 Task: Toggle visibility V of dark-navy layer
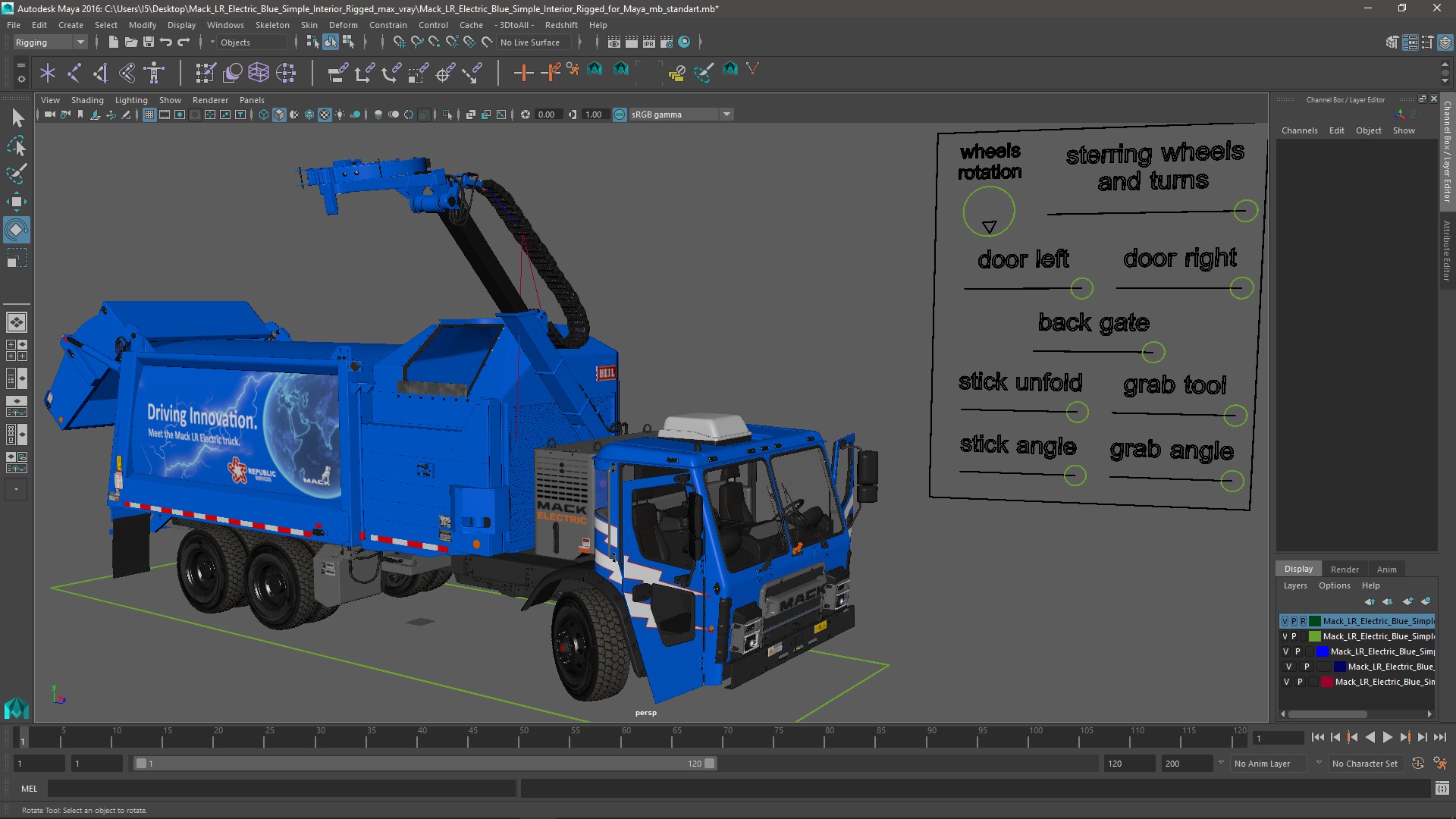[x=1288, y=667]
